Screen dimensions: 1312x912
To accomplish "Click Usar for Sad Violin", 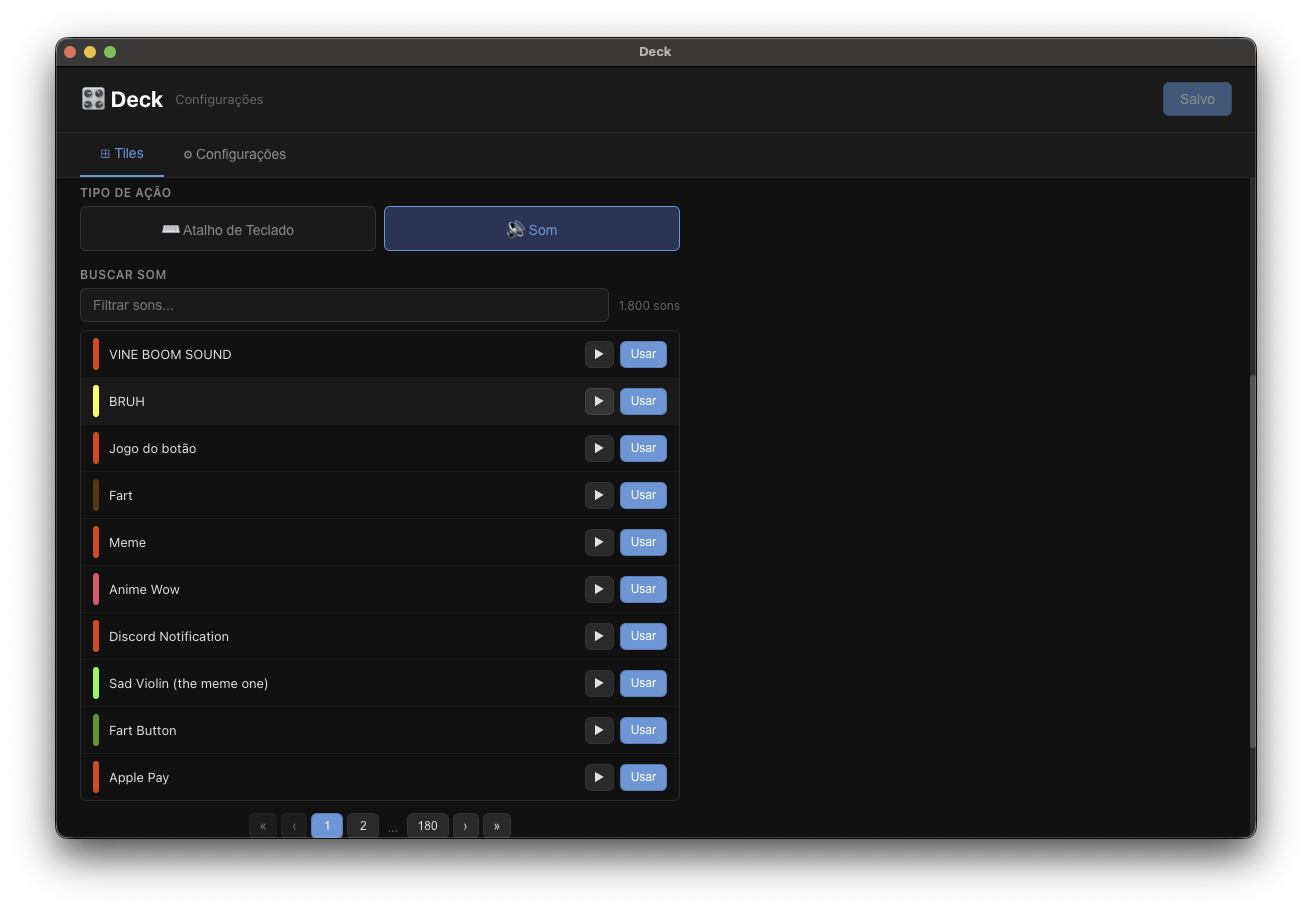I will click(x=643, y=683).
